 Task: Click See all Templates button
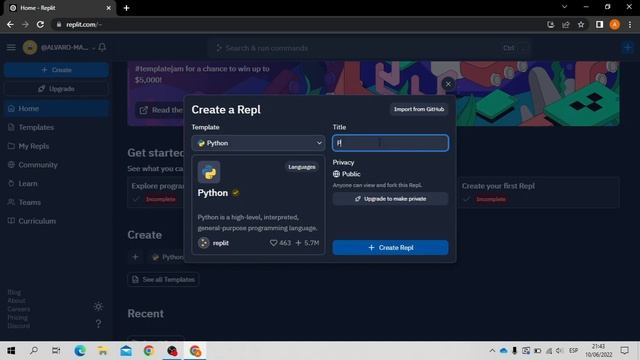pos(163,280)
